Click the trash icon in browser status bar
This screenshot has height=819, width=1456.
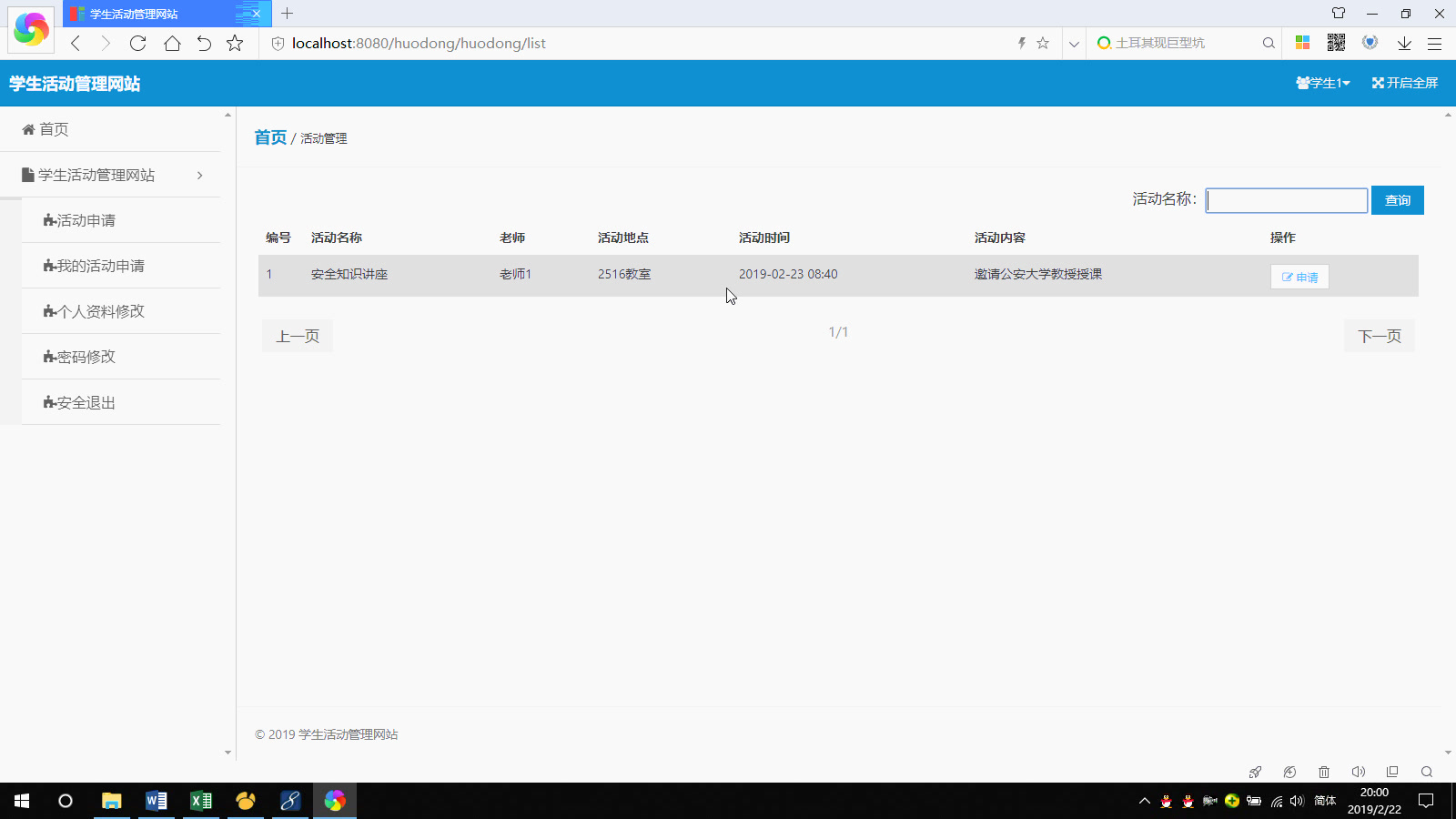click(x=1324, y=772)
